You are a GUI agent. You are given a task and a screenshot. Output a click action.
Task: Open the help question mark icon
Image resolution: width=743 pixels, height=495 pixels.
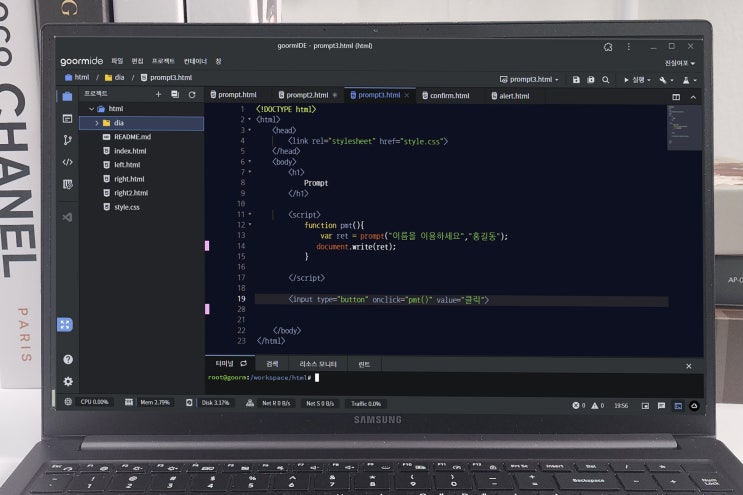(x=68, y=359)
